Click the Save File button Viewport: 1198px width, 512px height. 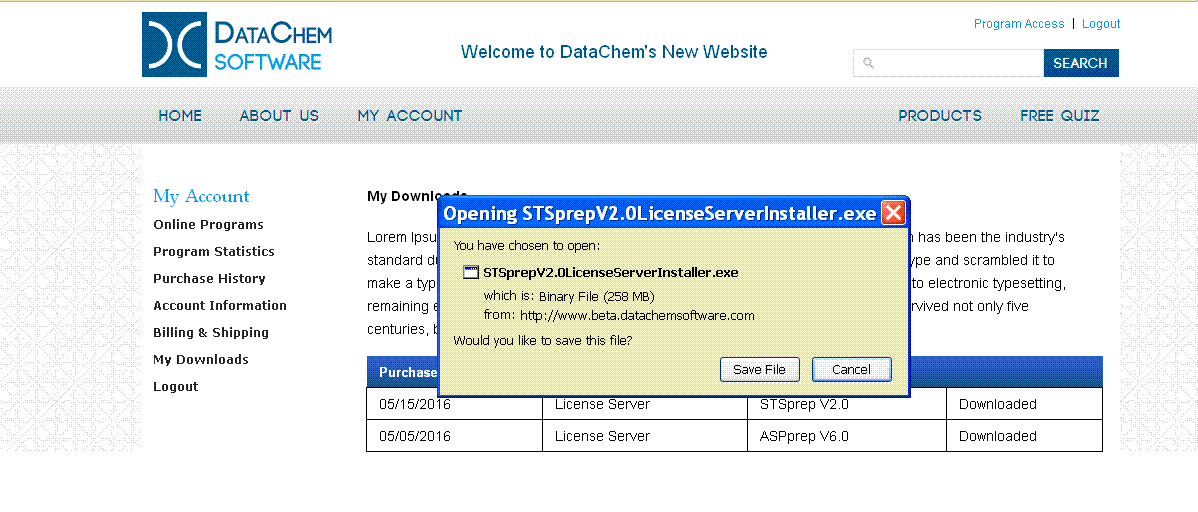(759, 370)
